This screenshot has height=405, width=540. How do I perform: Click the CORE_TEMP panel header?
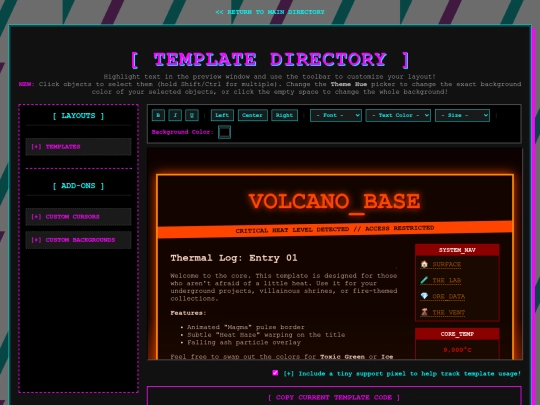coord(457,334)
